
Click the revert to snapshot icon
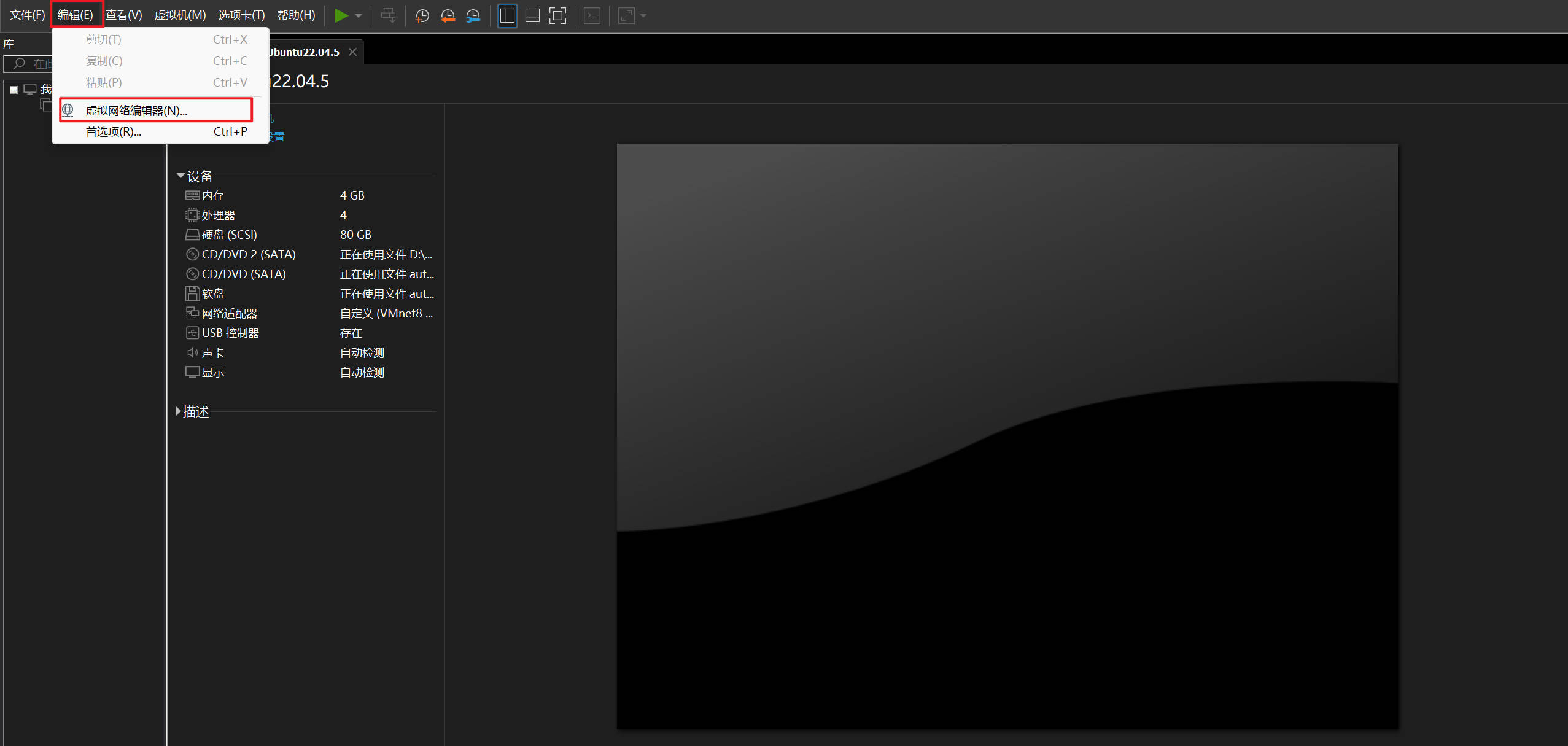(448, 16)
